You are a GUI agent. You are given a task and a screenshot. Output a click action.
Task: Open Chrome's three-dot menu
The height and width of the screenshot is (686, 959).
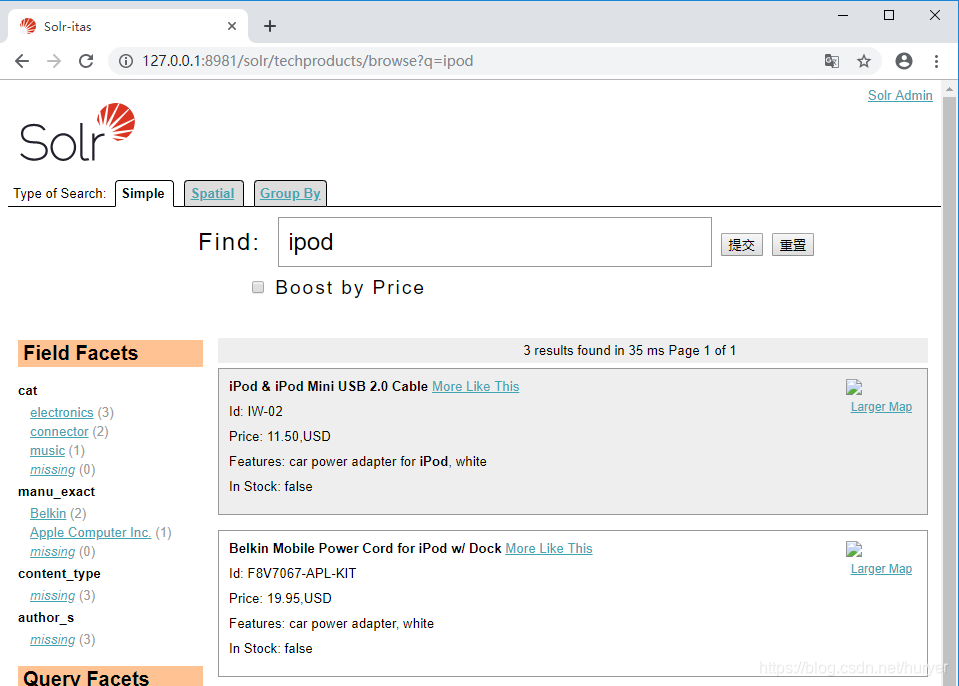[x=936, y=61]
